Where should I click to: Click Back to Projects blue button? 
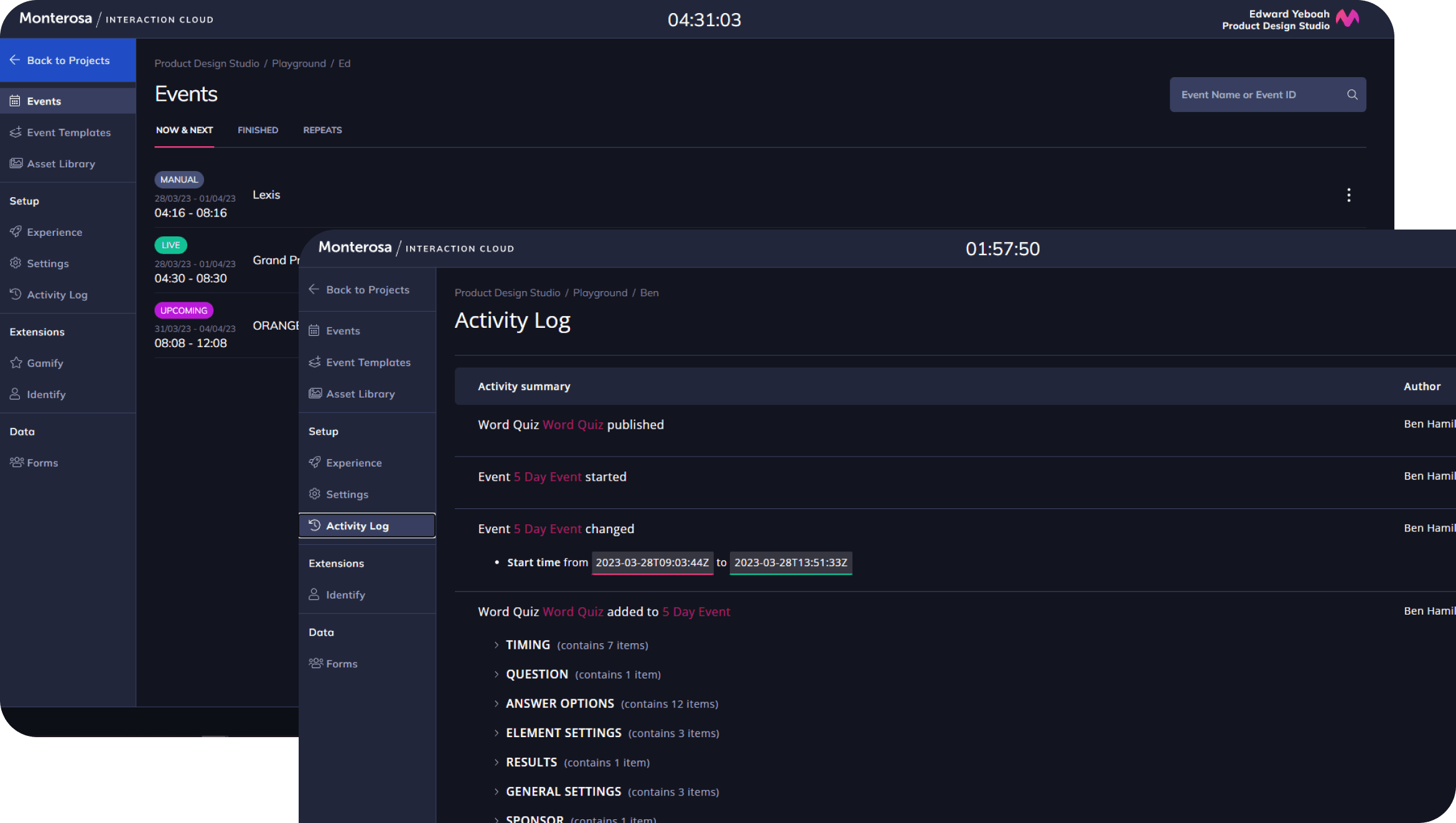coord(68,60)
